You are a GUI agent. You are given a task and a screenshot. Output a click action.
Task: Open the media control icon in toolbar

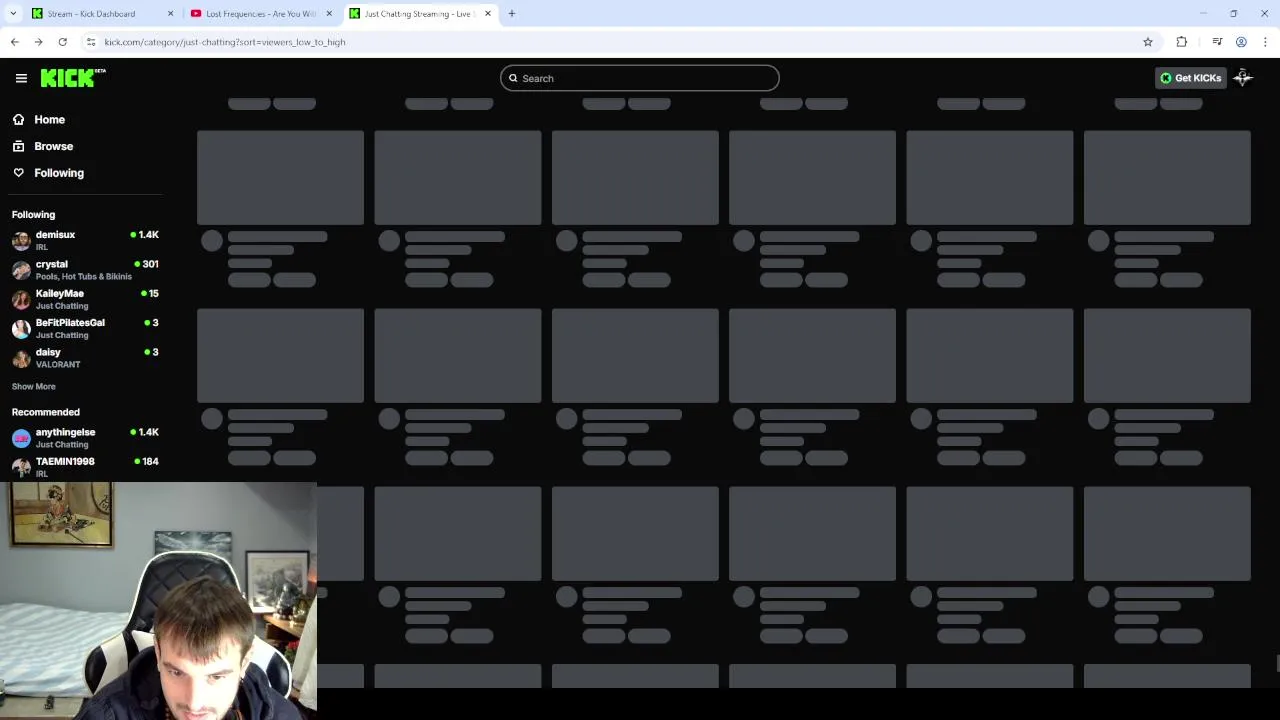[x=1217, y=42]
